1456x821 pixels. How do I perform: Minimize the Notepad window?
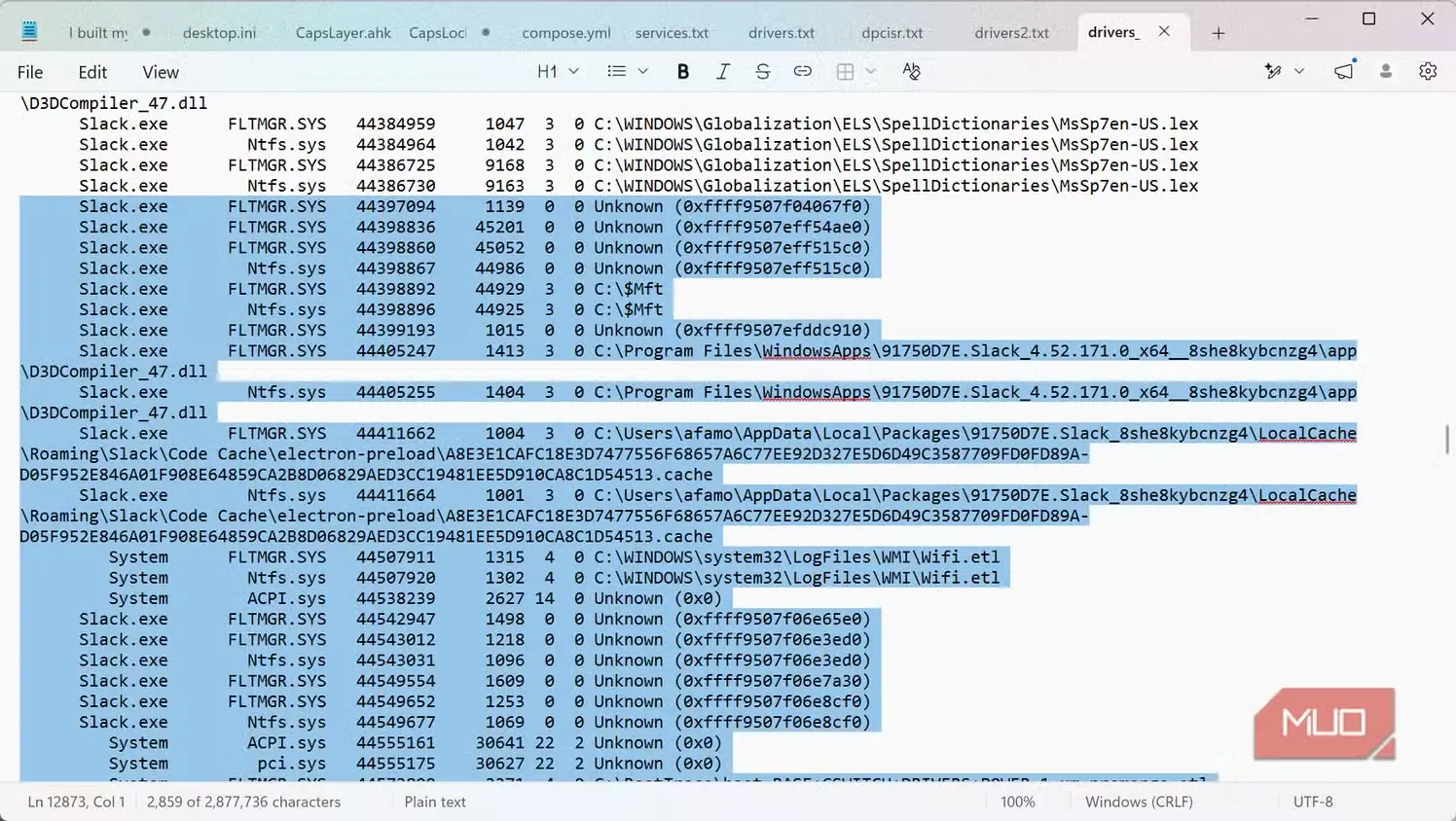1312,18
